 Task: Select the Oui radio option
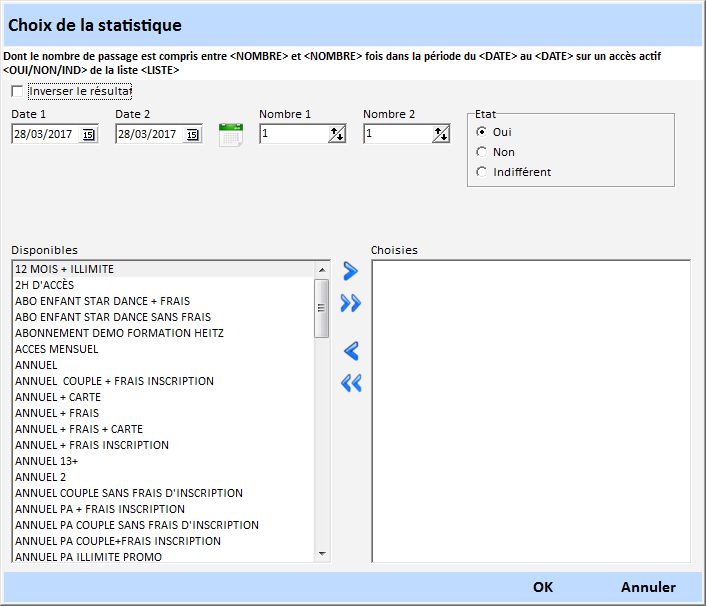coord(482,132)
